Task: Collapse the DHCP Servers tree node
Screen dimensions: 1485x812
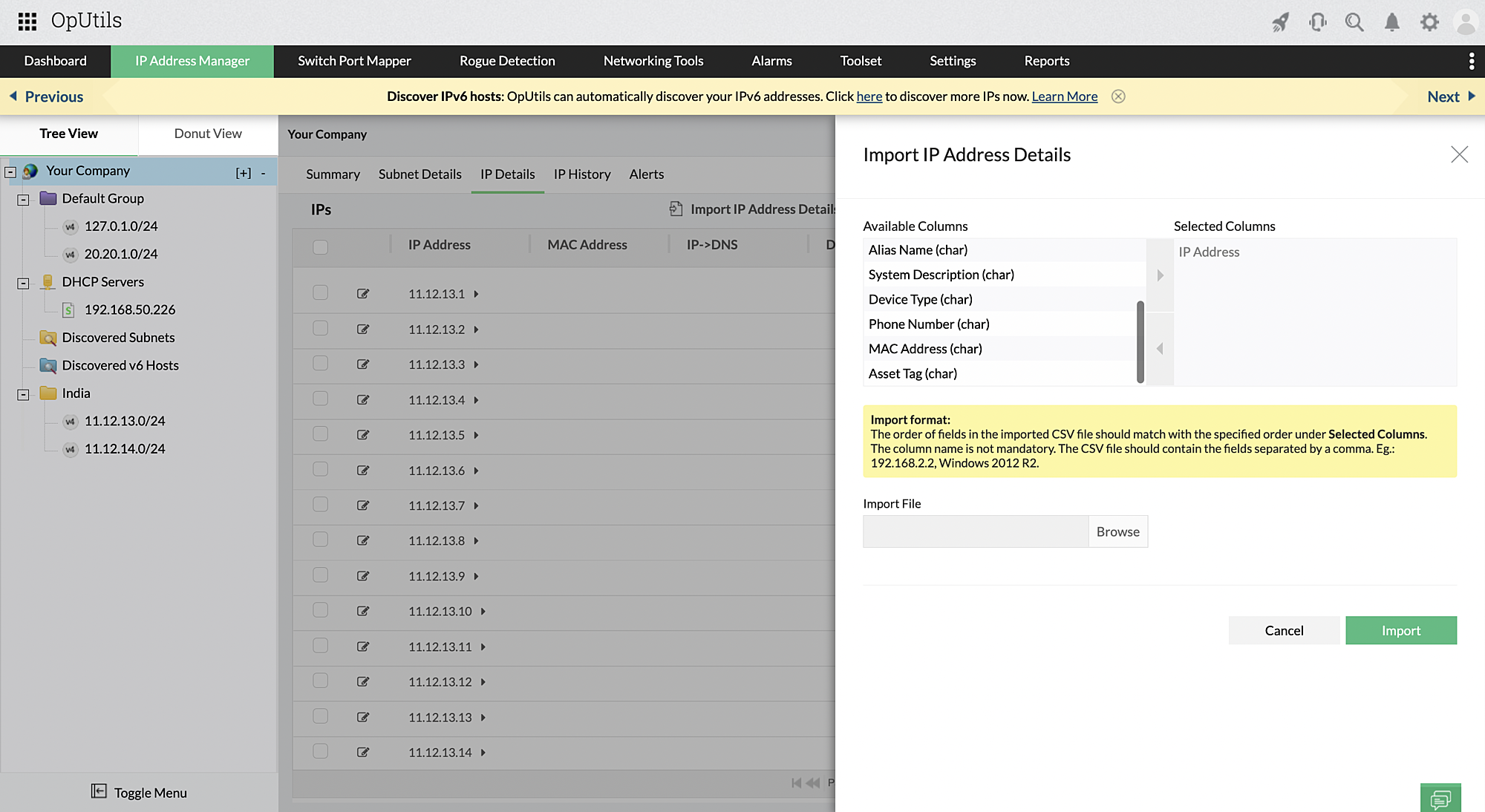Action: [23, 283]
